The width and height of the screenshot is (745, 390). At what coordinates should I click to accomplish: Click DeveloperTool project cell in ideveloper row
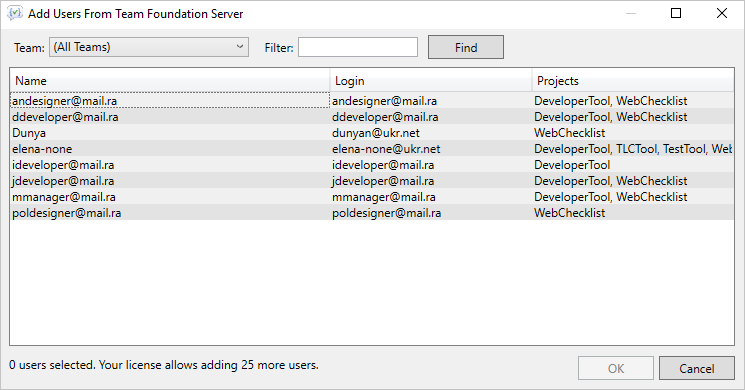(572, 165)
